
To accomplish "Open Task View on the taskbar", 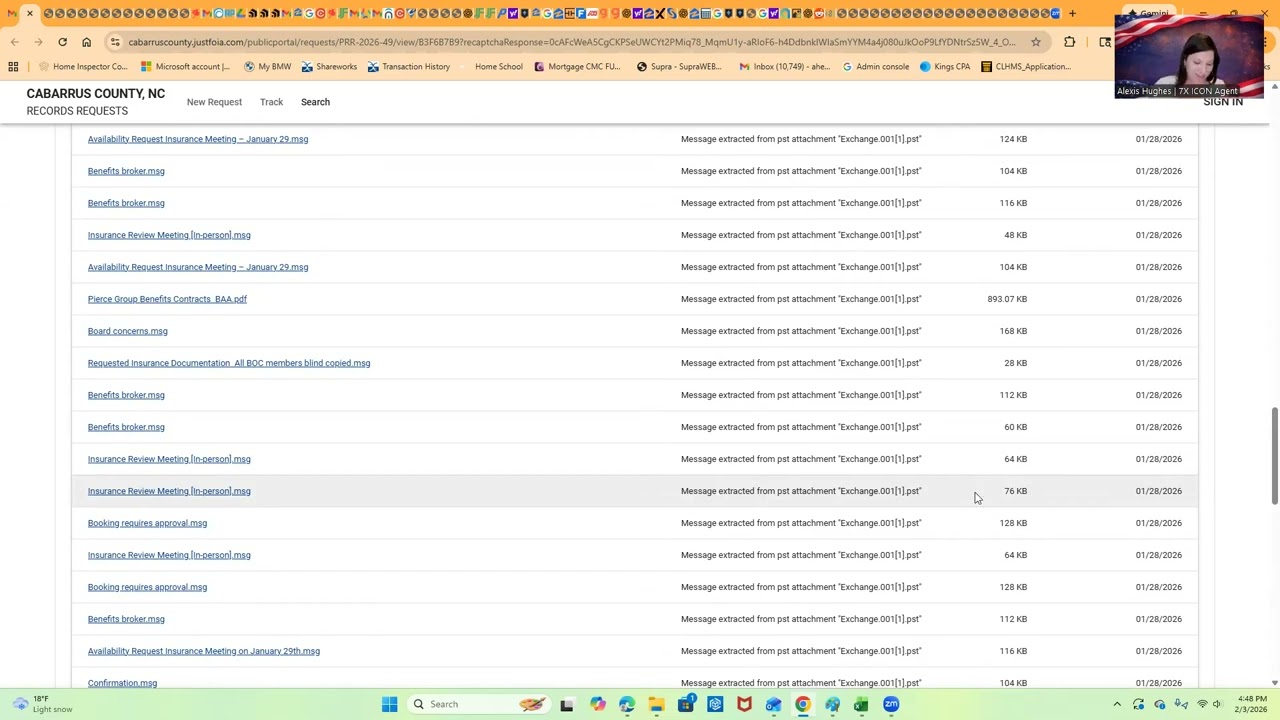I will click(x=567, y=704).
